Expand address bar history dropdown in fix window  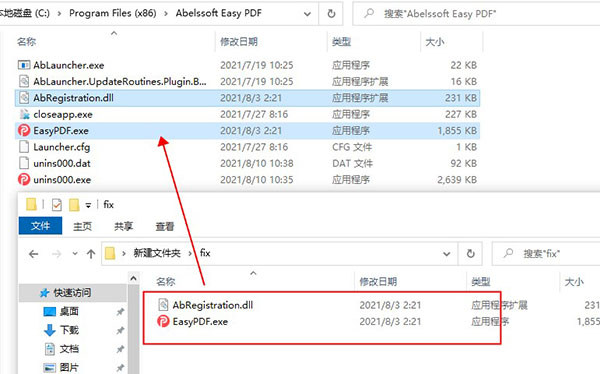pos(446,254)
